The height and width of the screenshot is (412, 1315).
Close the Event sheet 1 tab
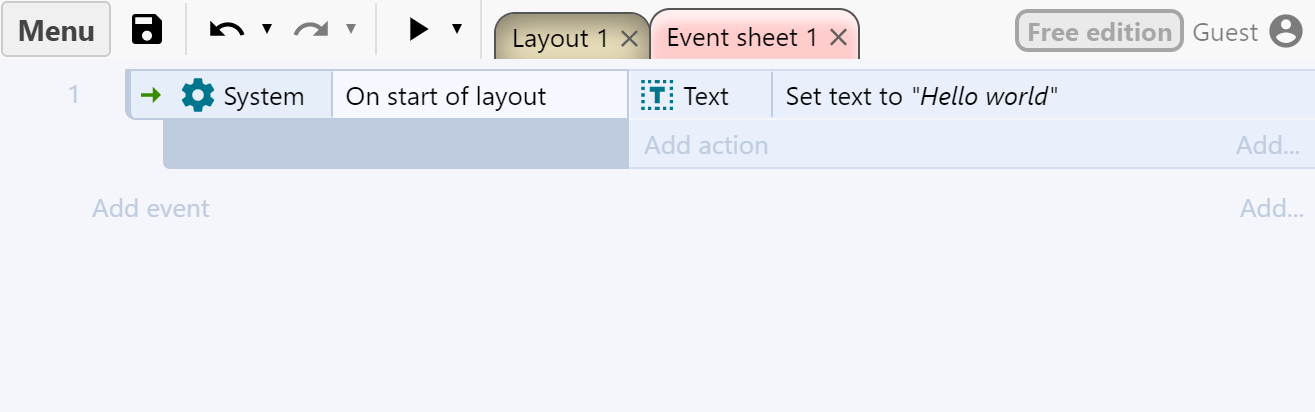coord(839,39)
